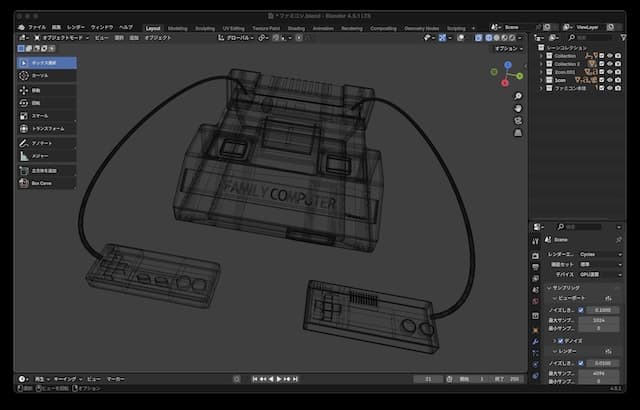Select the Transform tool (トランスフォーム)
The width and height of the screenshot is (640, 410).
(47, 129)
